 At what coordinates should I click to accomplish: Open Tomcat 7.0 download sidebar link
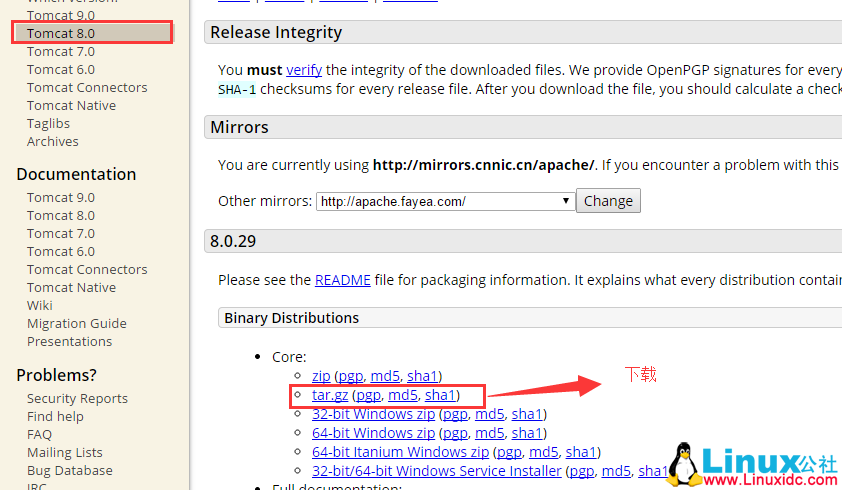(x=61, y=52)
